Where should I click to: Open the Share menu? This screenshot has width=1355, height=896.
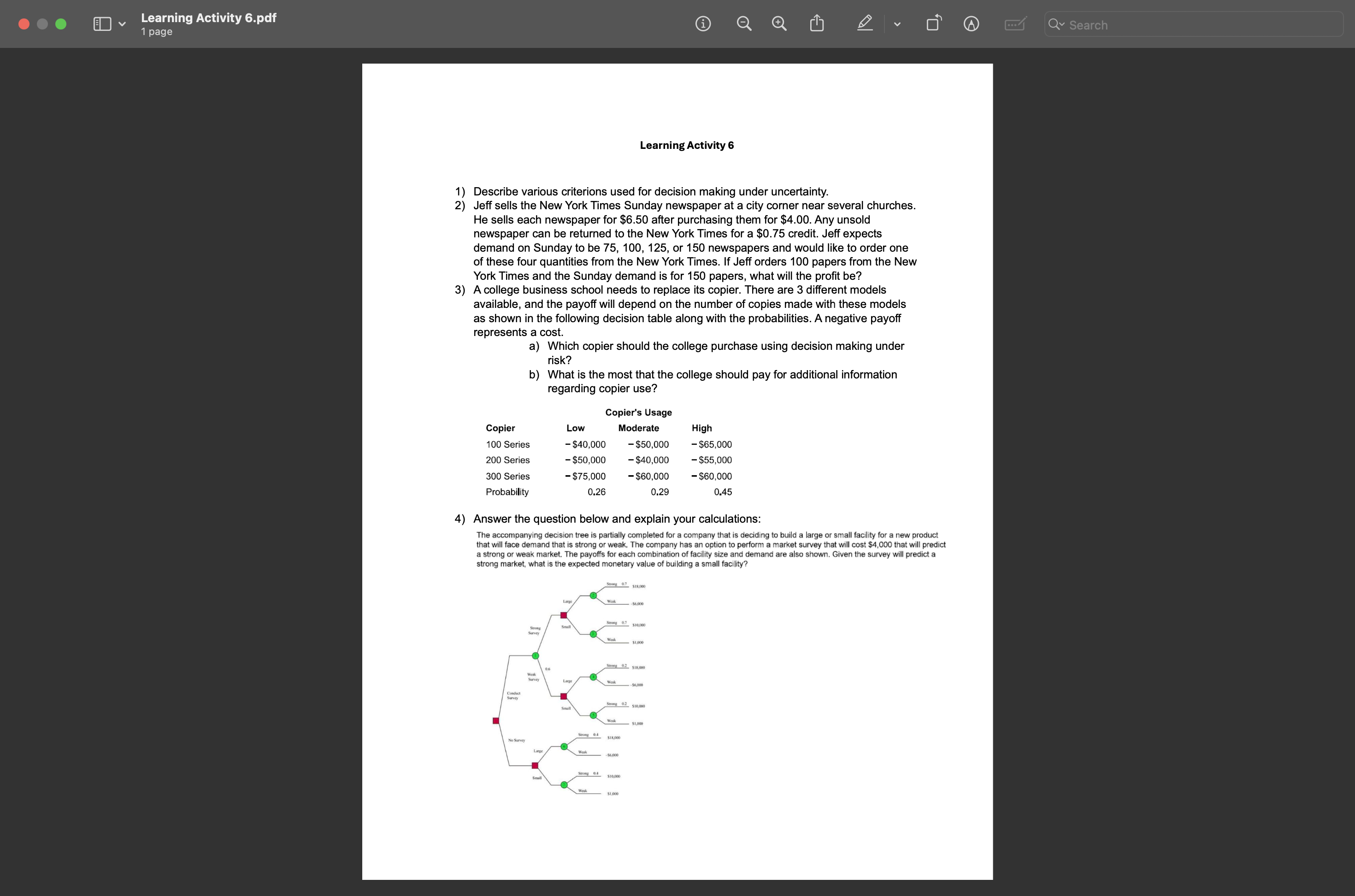pyautogui.click(x=816, y=24)
